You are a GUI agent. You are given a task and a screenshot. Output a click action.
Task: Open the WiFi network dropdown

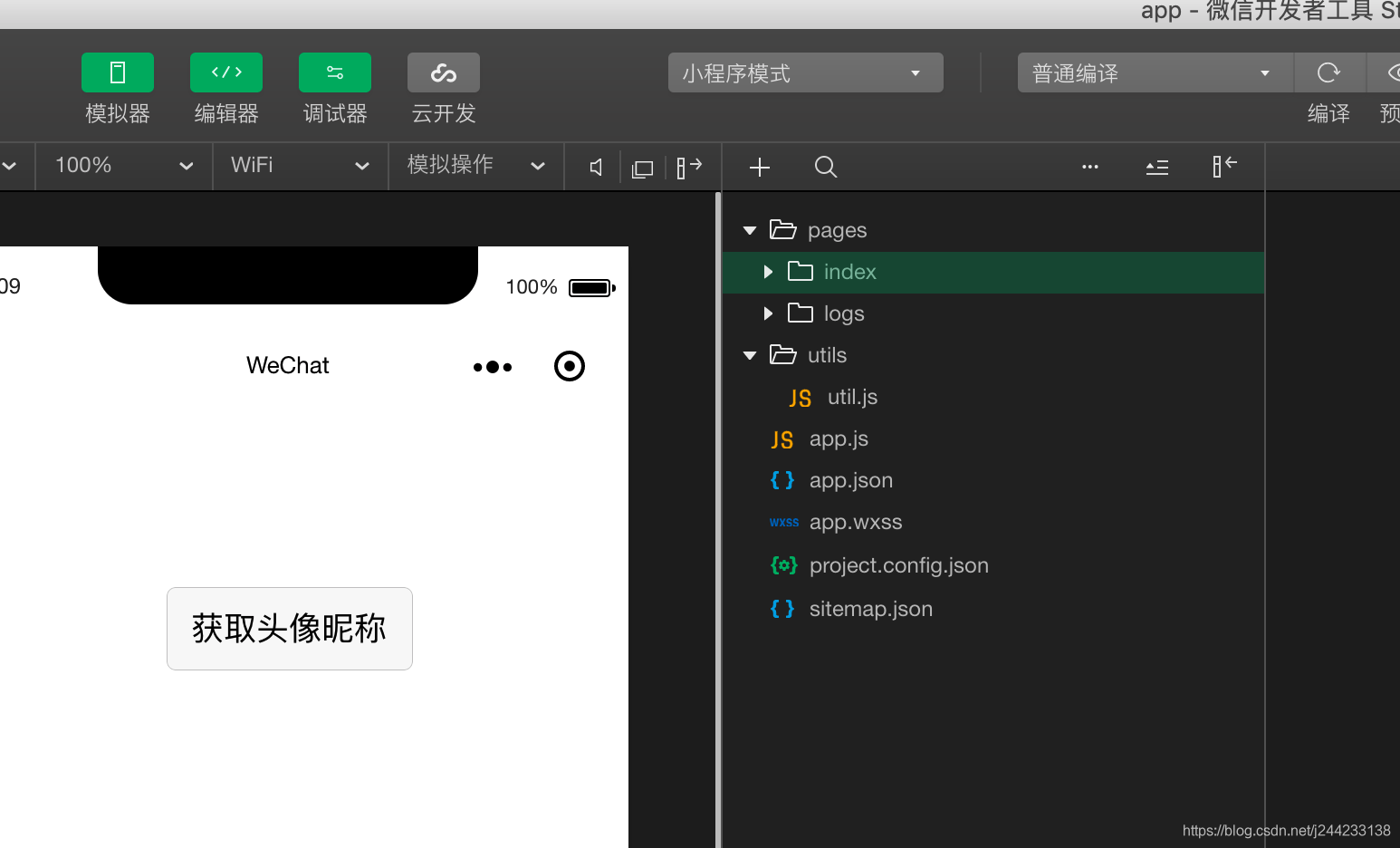pos(301,166)
